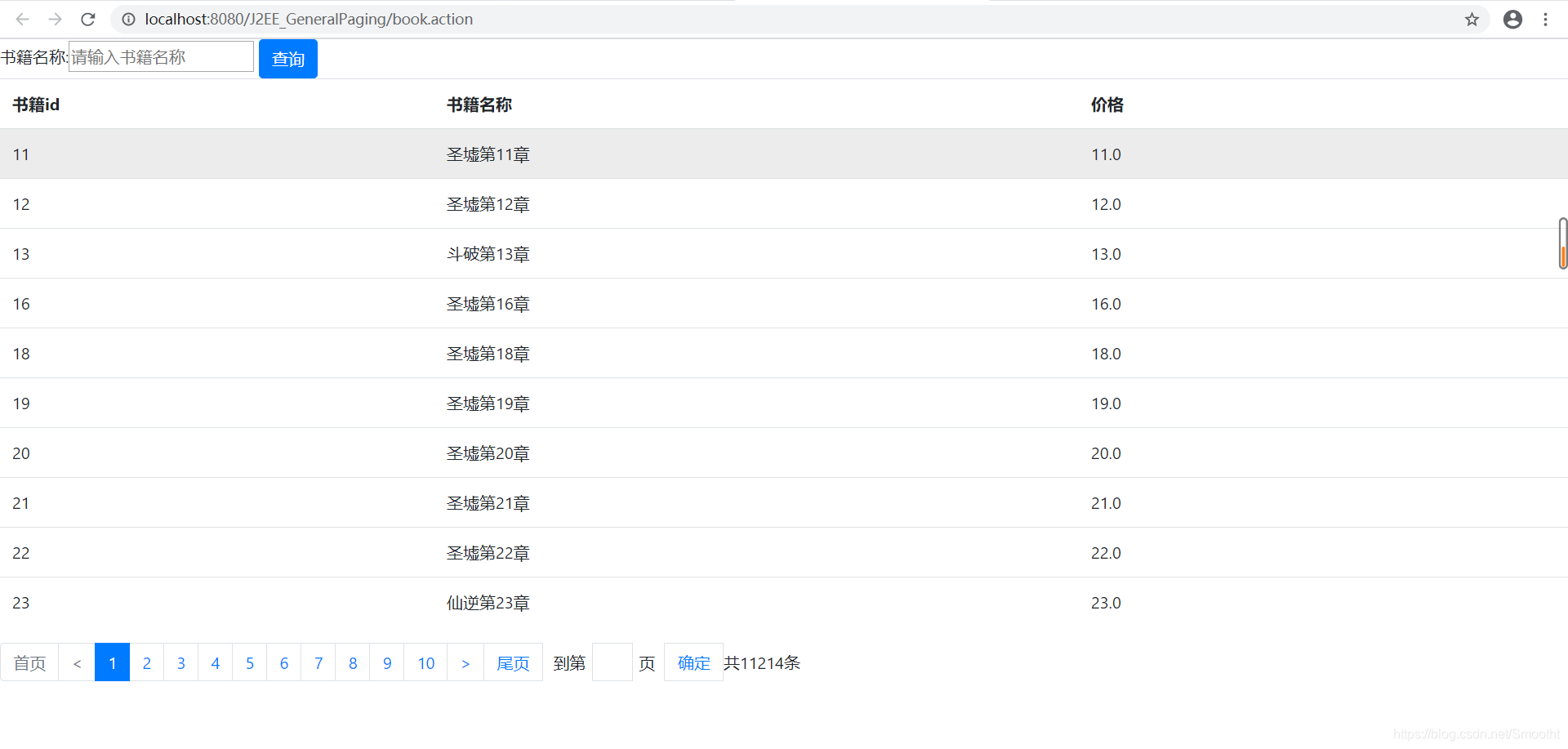Screen dimensions: 1568x749
Task: Open page 3 of the book list
Action: [x=180, y=662]
